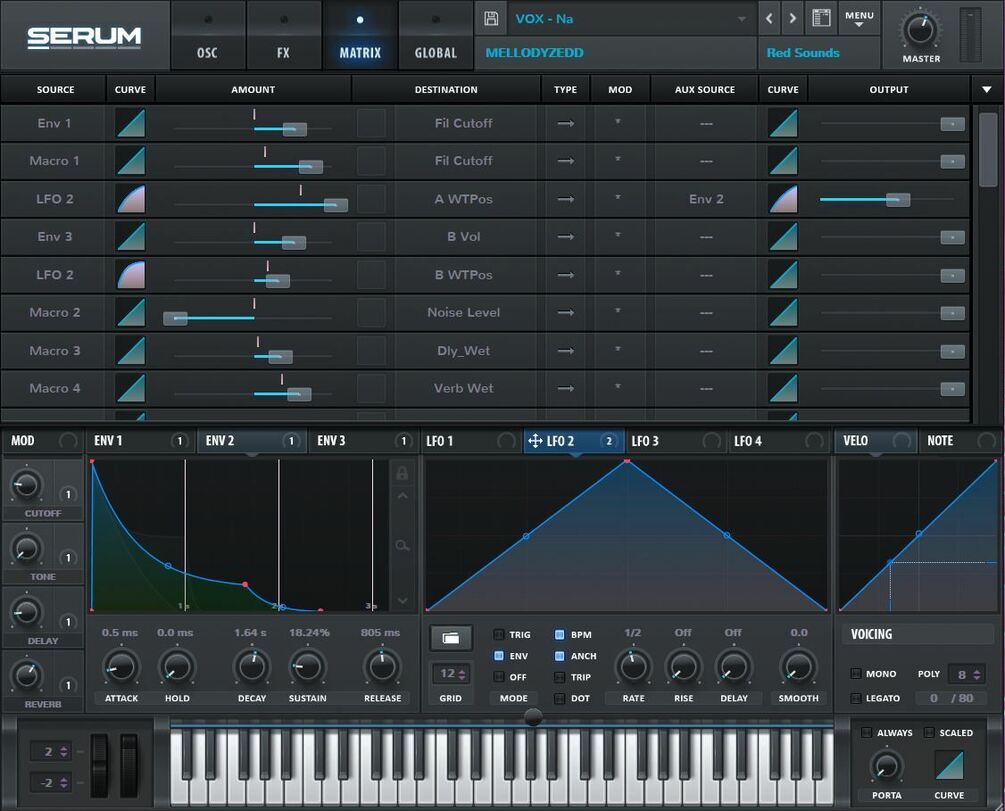Click the mod multiply asterisk in the B Vol row
This screenshot has width=1005, height=811.
click(618, 235)
